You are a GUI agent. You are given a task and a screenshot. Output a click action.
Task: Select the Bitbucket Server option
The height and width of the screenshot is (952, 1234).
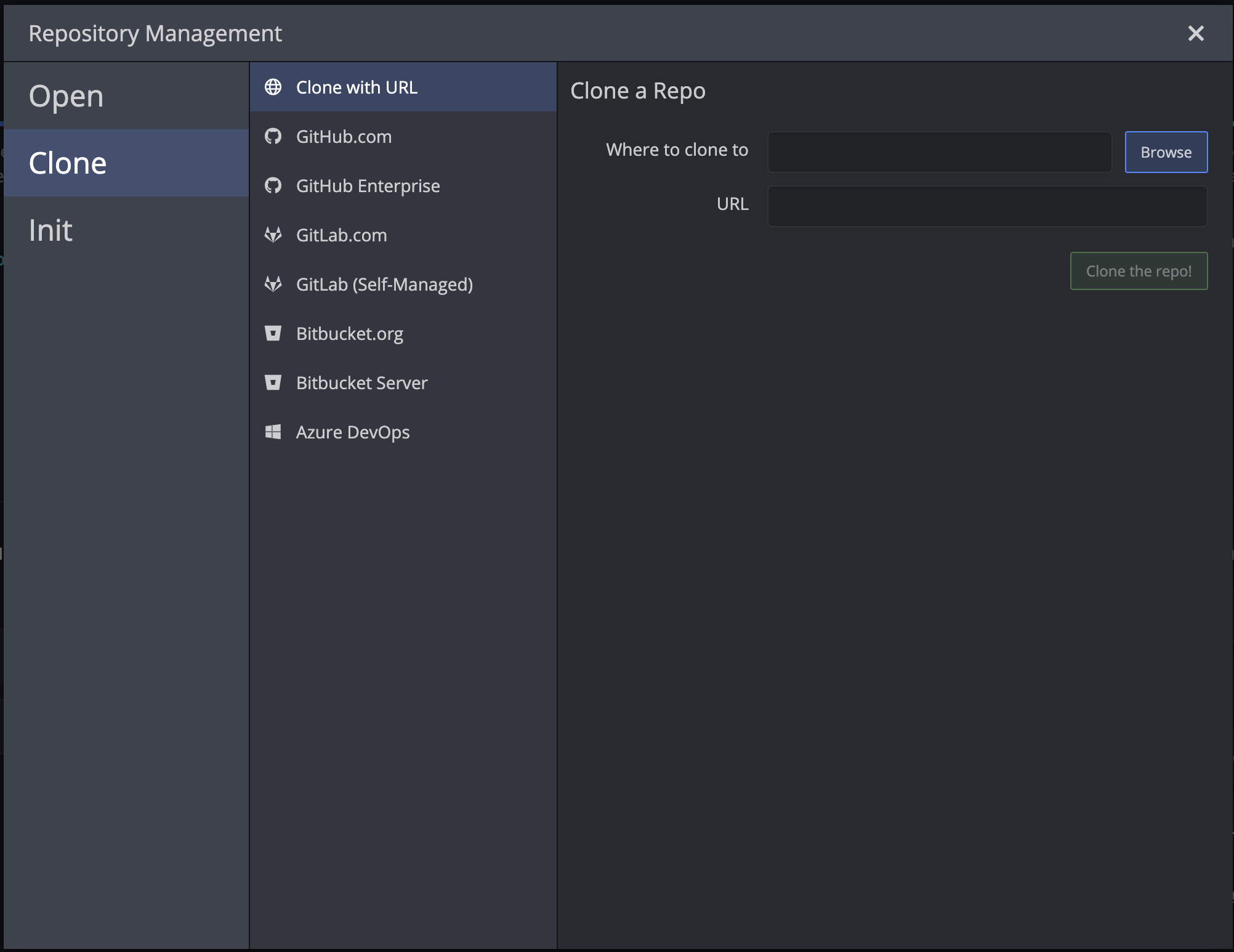pyautogui.click(x=361, y=383)
